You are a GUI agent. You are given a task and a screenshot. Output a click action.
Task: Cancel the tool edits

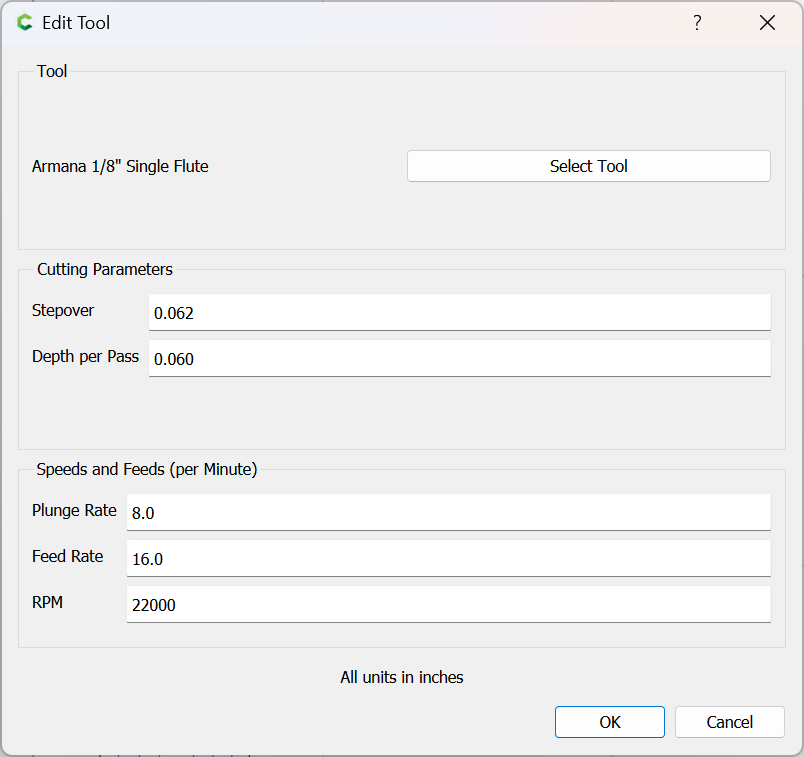tap(730, 722)
